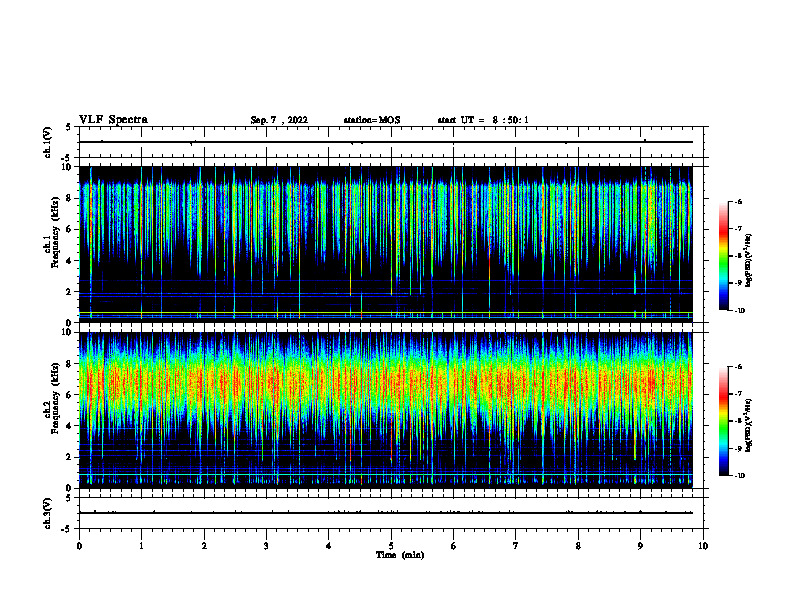Viewport: 792px width, 612px height.
Task: Click the ch.1 spectrogram color bar
Action: coord(723,256)
